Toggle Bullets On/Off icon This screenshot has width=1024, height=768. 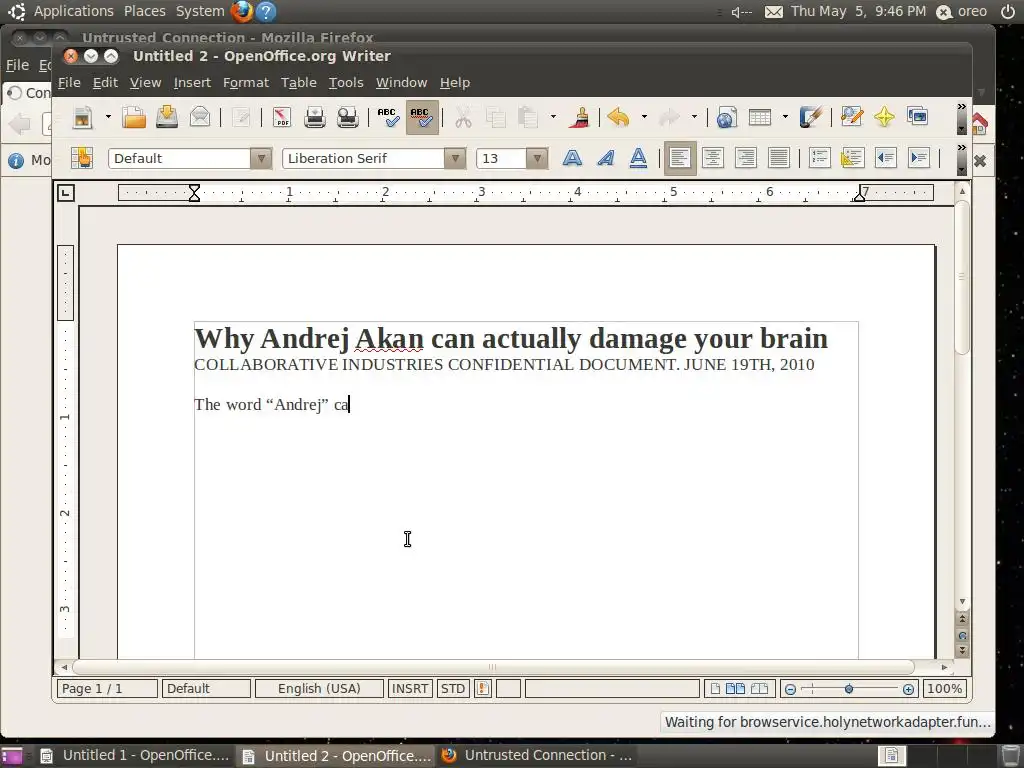pyautogui.click(x=852, y=158)
